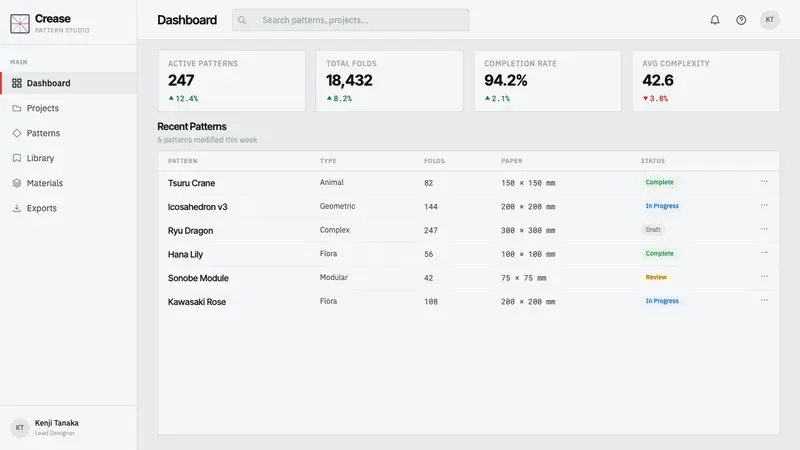Open the KT avatar in top bar
800x450 pixels.
[769, 20]
